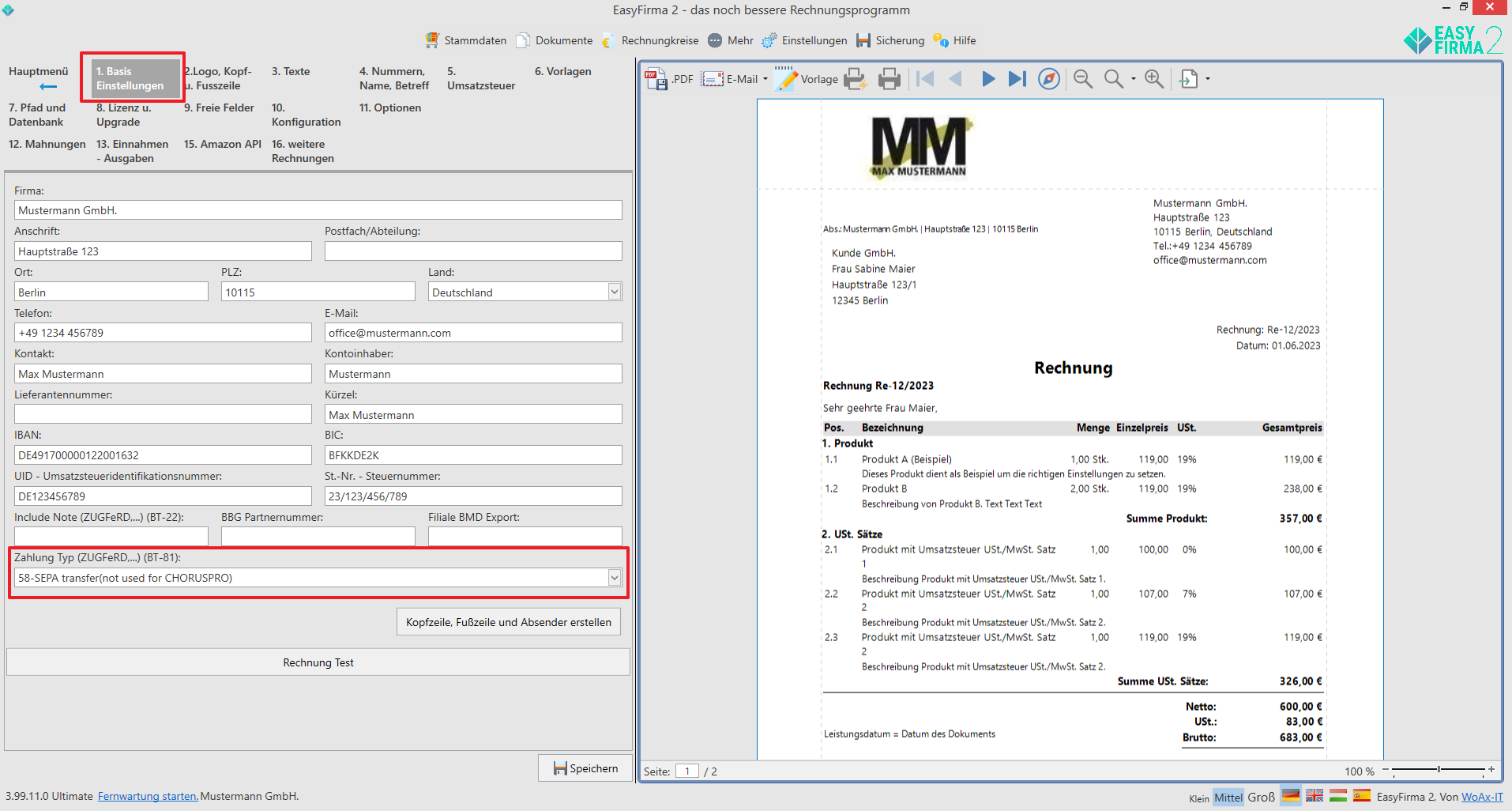This screenshot has height=811, width=1512.
Task: Click the preview zoom slider handle
Action: tap(1439, 769)
